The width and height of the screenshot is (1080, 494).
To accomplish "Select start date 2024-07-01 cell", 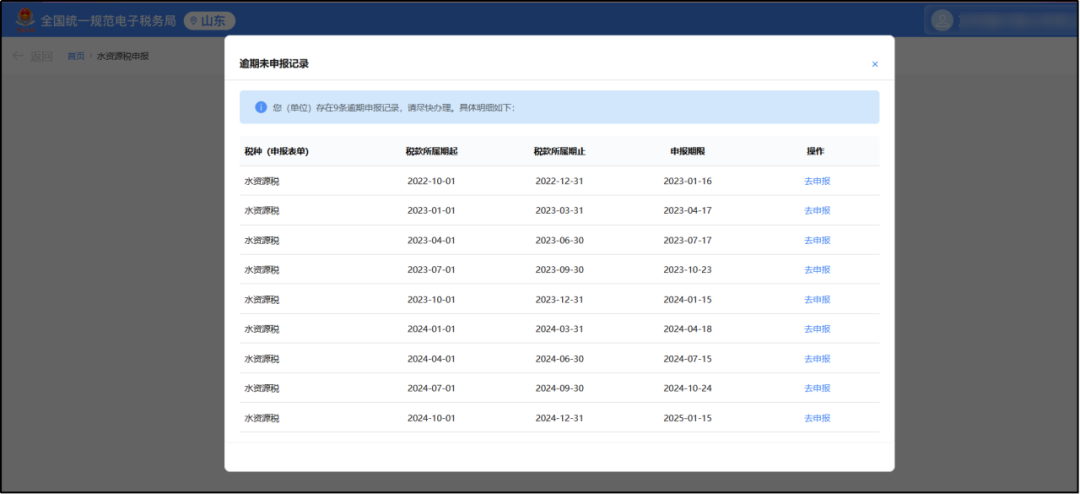I will pyautogui.click(x=431, y=389).
